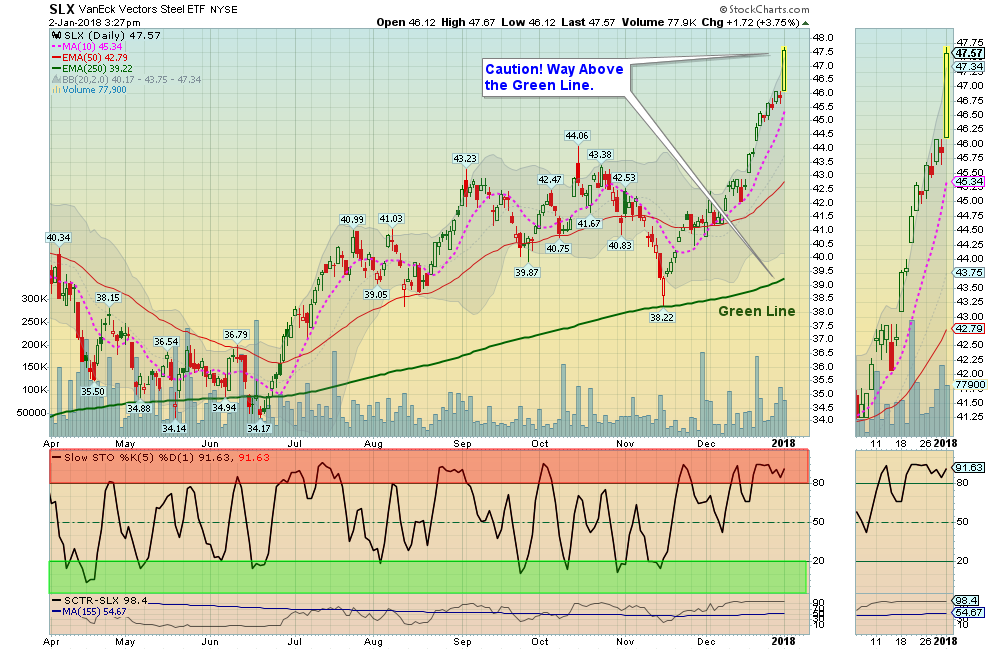
Task: Click the 34.17 June low label
Action: pos(259,428)
